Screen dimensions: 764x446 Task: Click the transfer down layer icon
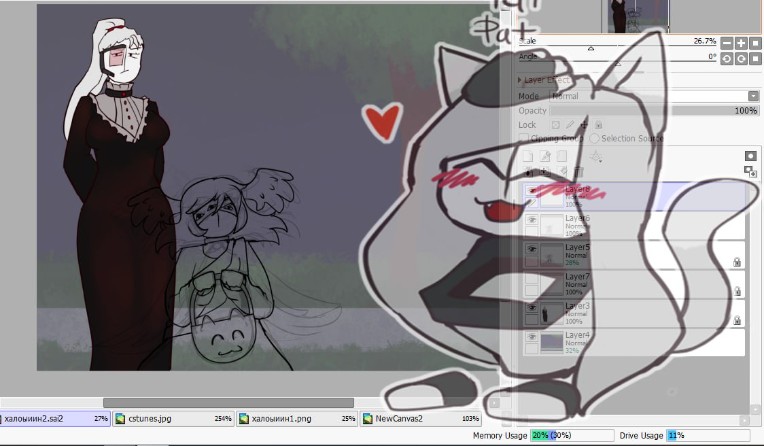pyautogui.click(x=529, y=172)
